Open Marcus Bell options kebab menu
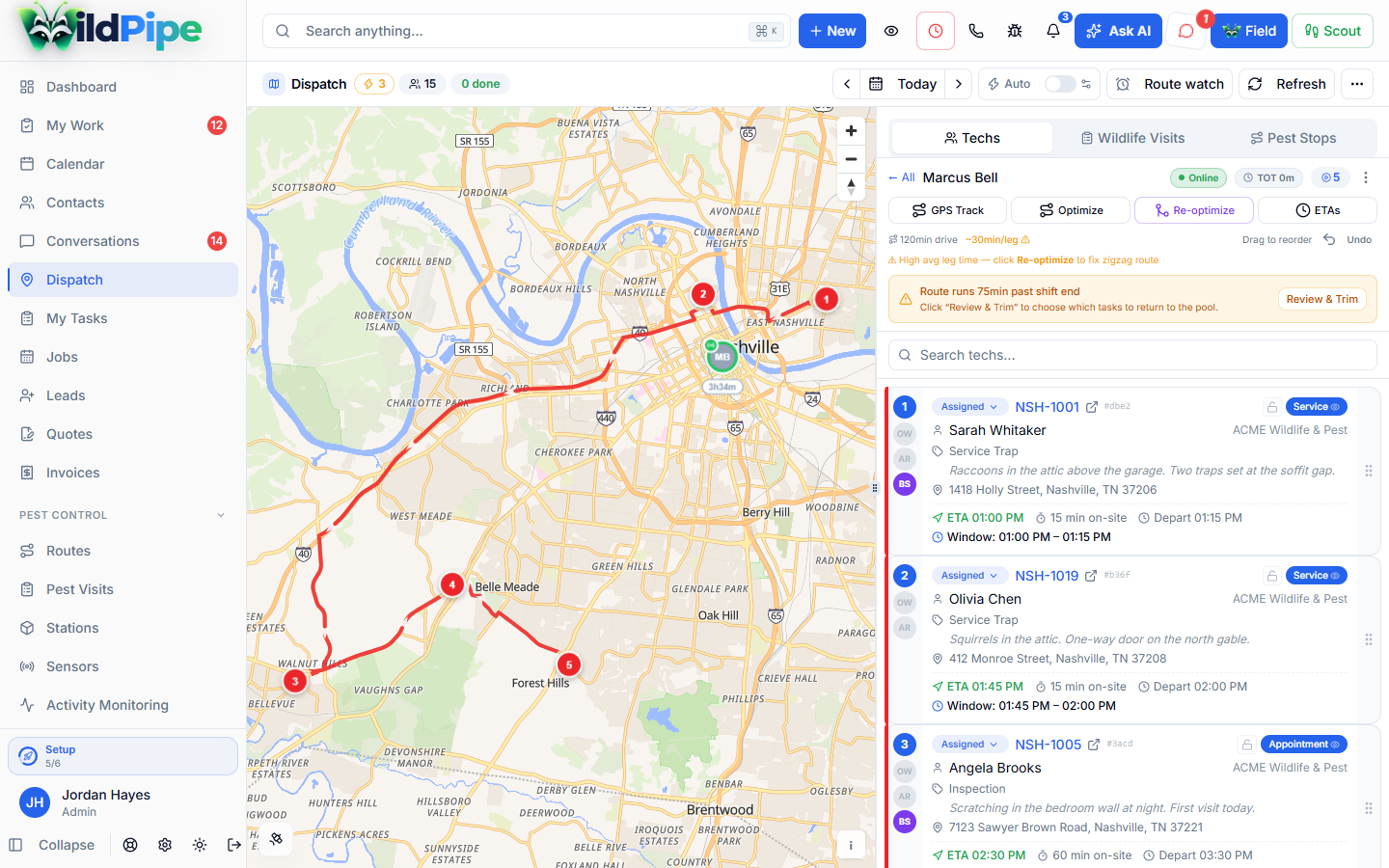Image resolution: width=1389 pixels, height=868 pixels. [x=1365, y=177]
